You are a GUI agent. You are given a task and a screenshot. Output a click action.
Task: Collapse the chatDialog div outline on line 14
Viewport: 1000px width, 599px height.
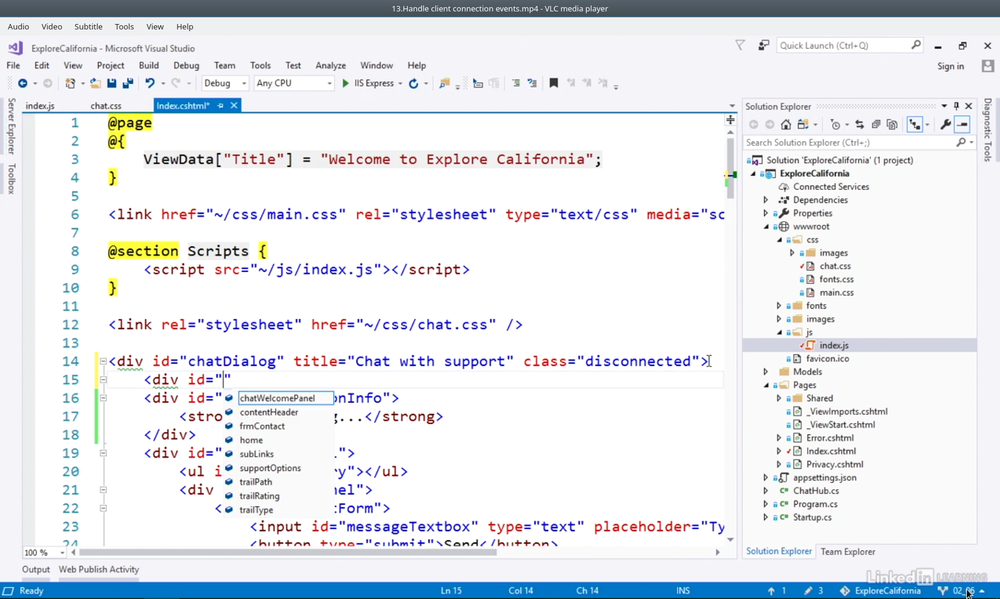coord(103,362)
